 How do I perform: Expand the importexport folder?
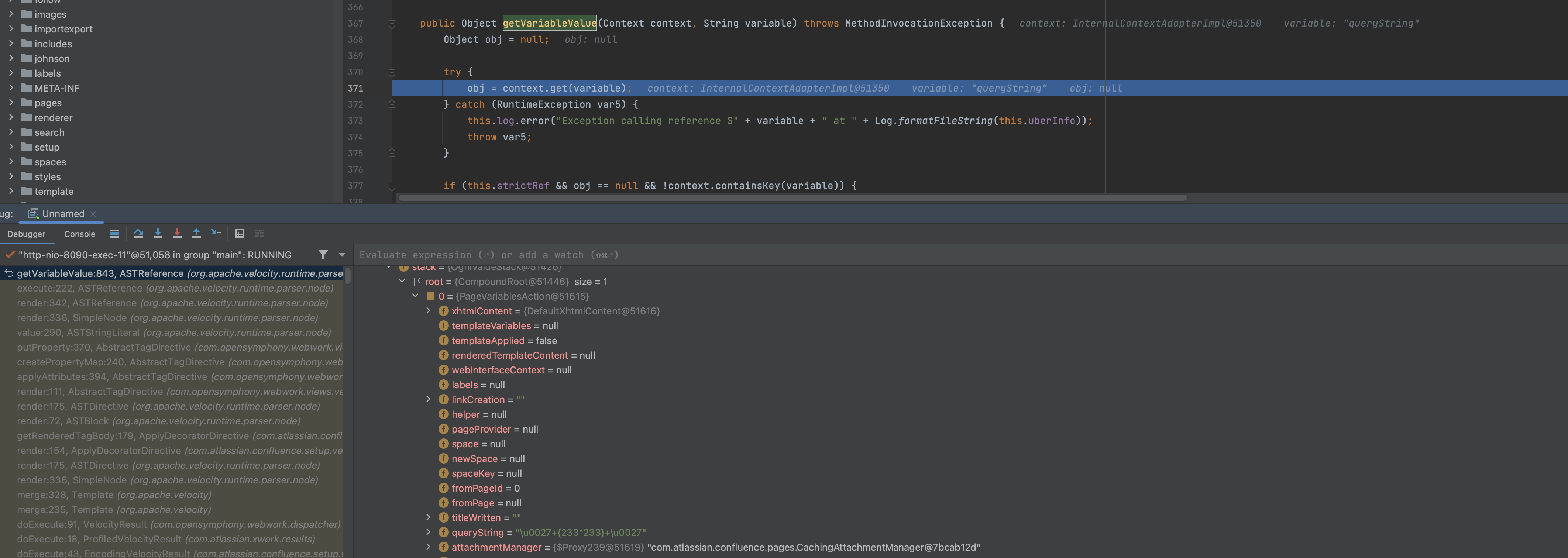pyautogui.click(x=11, y=28)
